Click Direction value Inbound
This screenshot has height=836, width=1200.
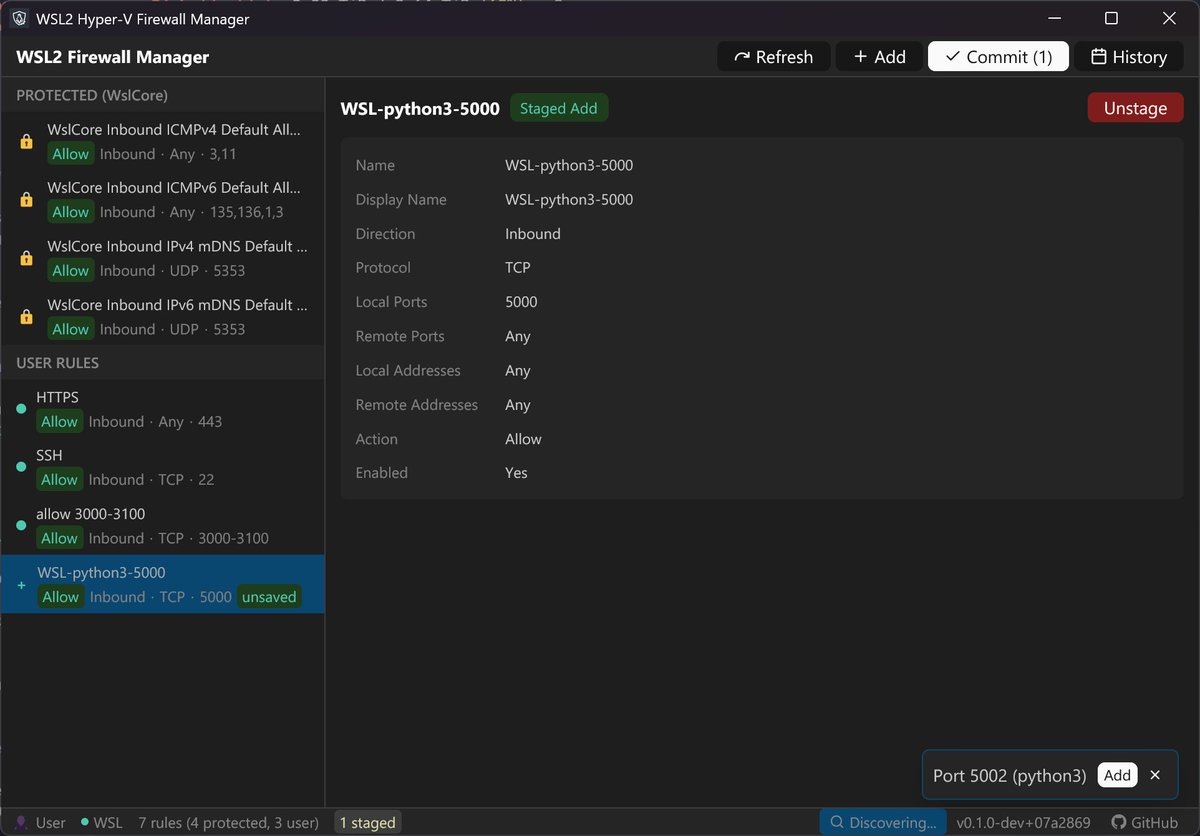coord(533,234)
